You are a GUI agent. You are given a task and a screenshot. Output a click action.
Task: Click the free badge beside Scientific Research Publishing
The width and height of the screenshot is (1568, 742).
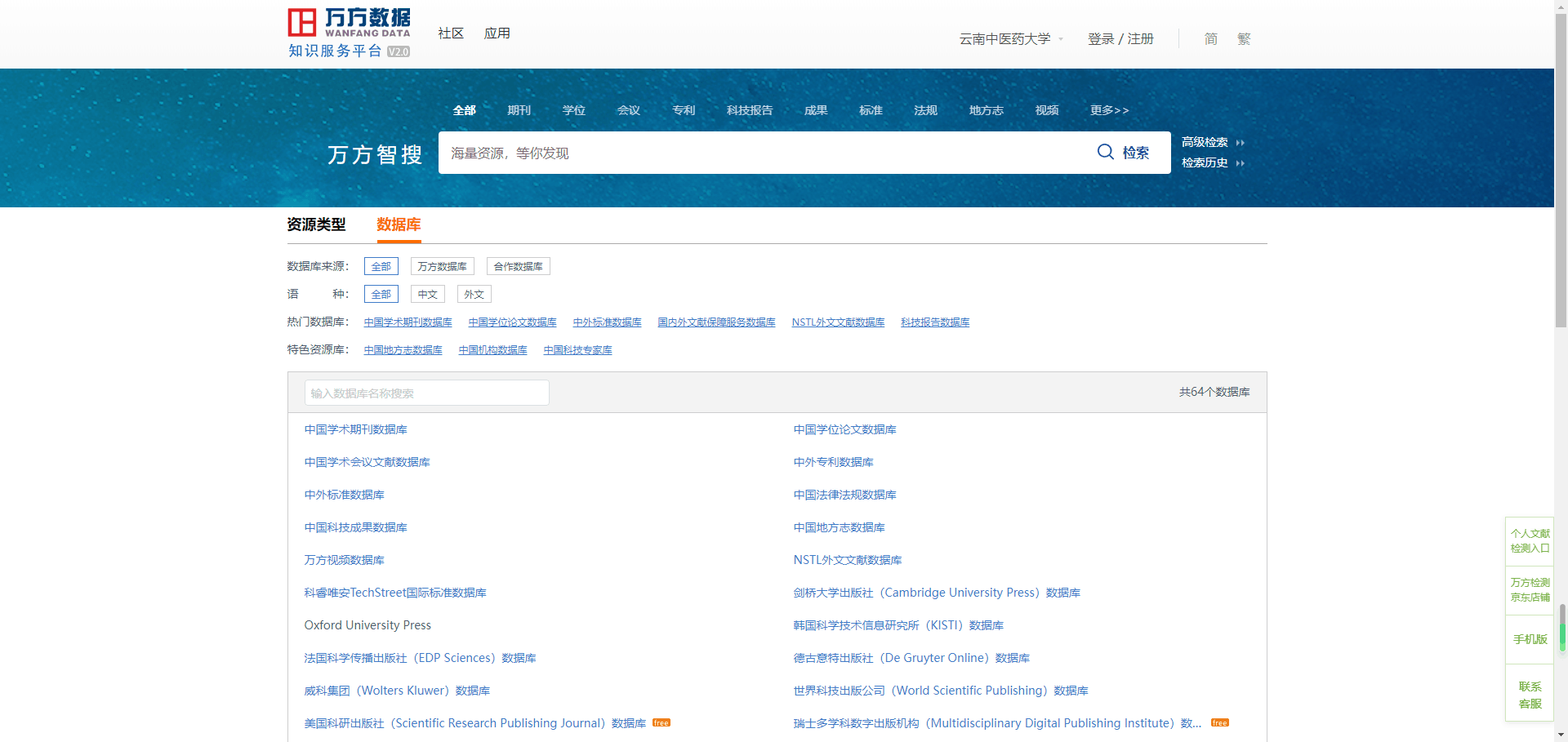point(661,723)
